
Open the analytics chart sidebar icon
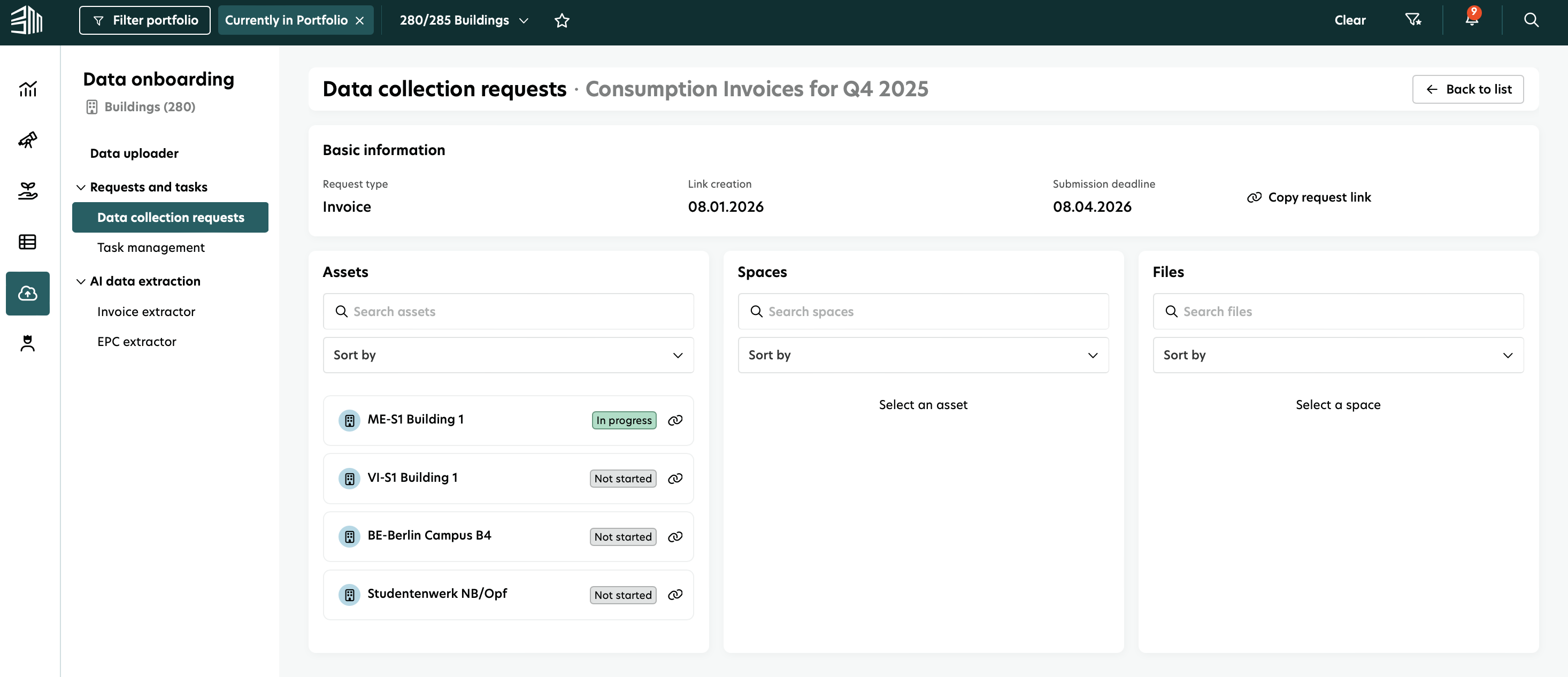pos(27,89)
